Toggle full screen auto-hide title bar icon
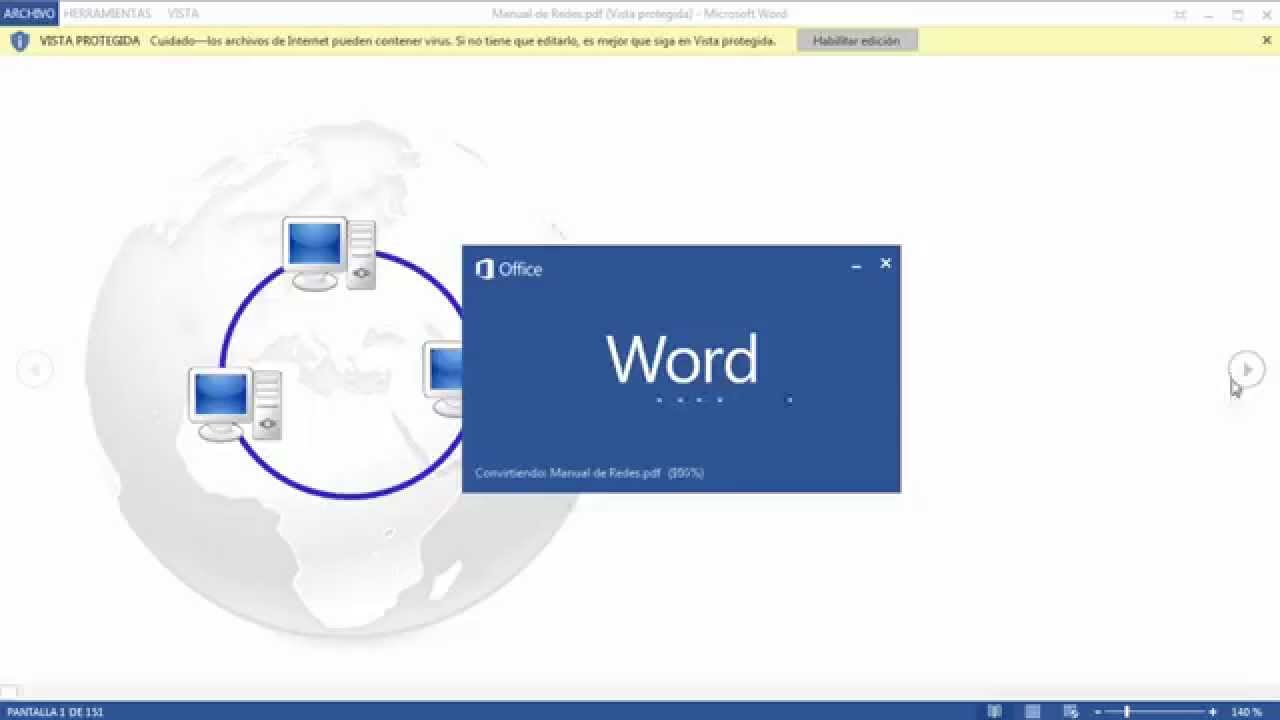The height and width of the screenshot is (720, 1280). click(1180, 14)
